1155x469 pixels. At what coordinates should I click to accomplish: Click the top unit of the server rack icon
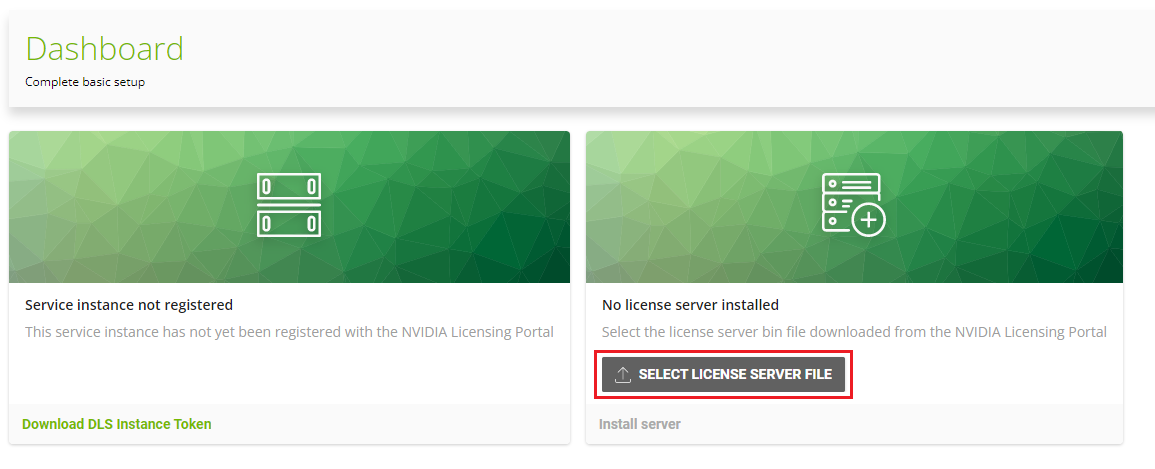[289, 187]
